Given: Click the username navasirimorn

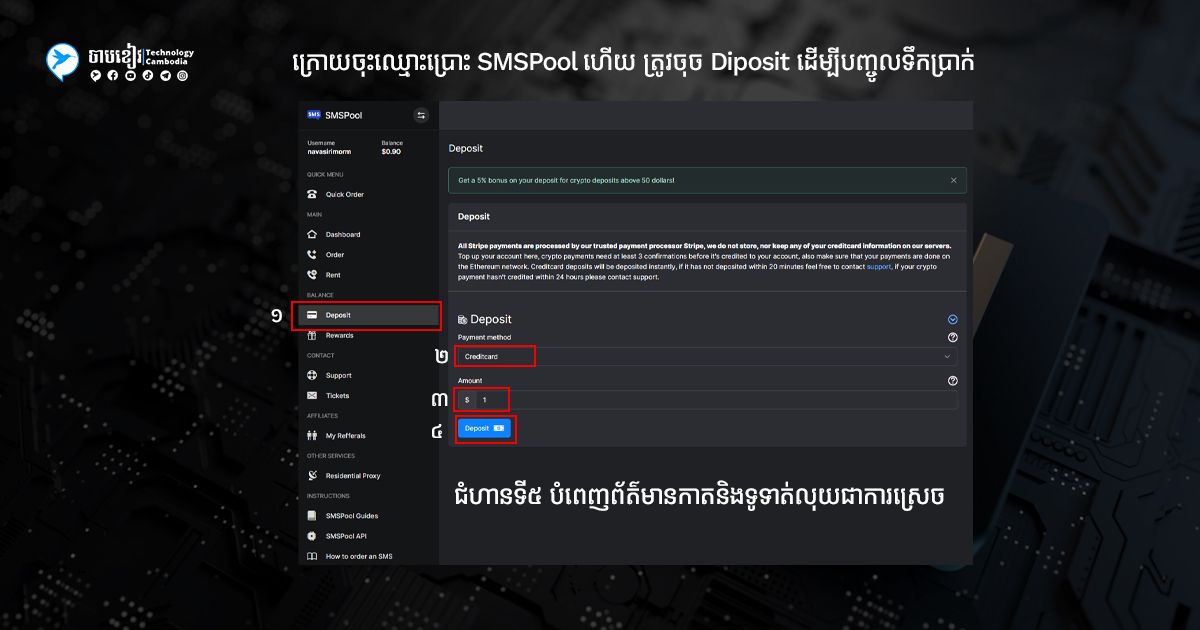Looking at the screenshot, I should pyautogui.click(x=328, y=152).
